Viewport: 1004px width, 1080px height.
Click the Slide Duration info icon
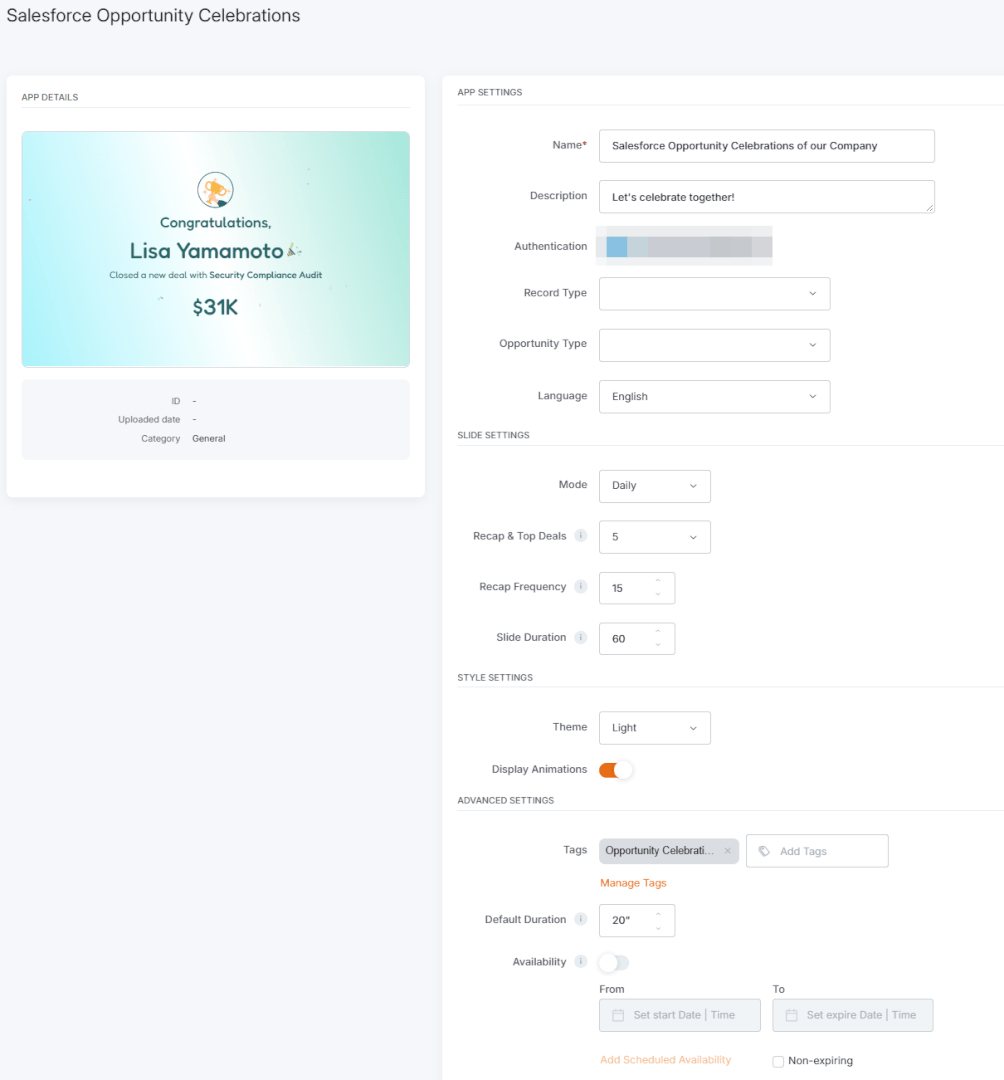coord(581,638)
